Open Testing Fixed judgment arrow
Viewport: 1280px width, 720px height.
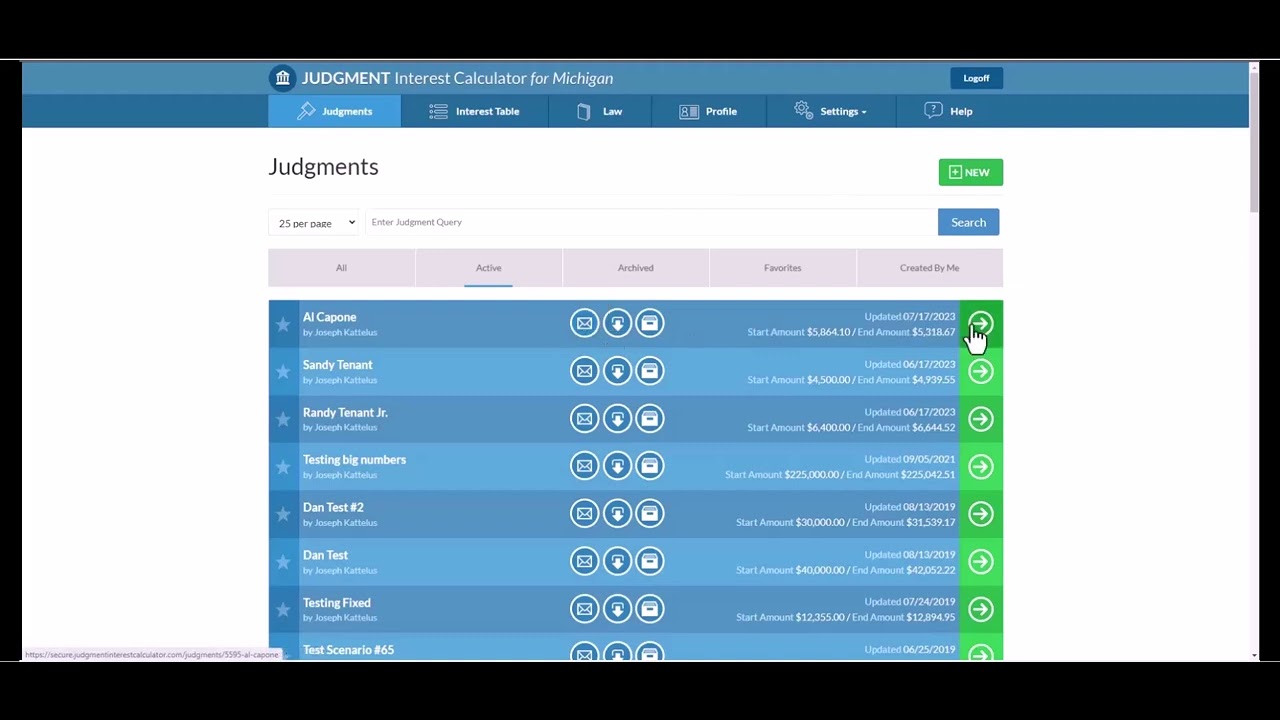pos(981,609)
